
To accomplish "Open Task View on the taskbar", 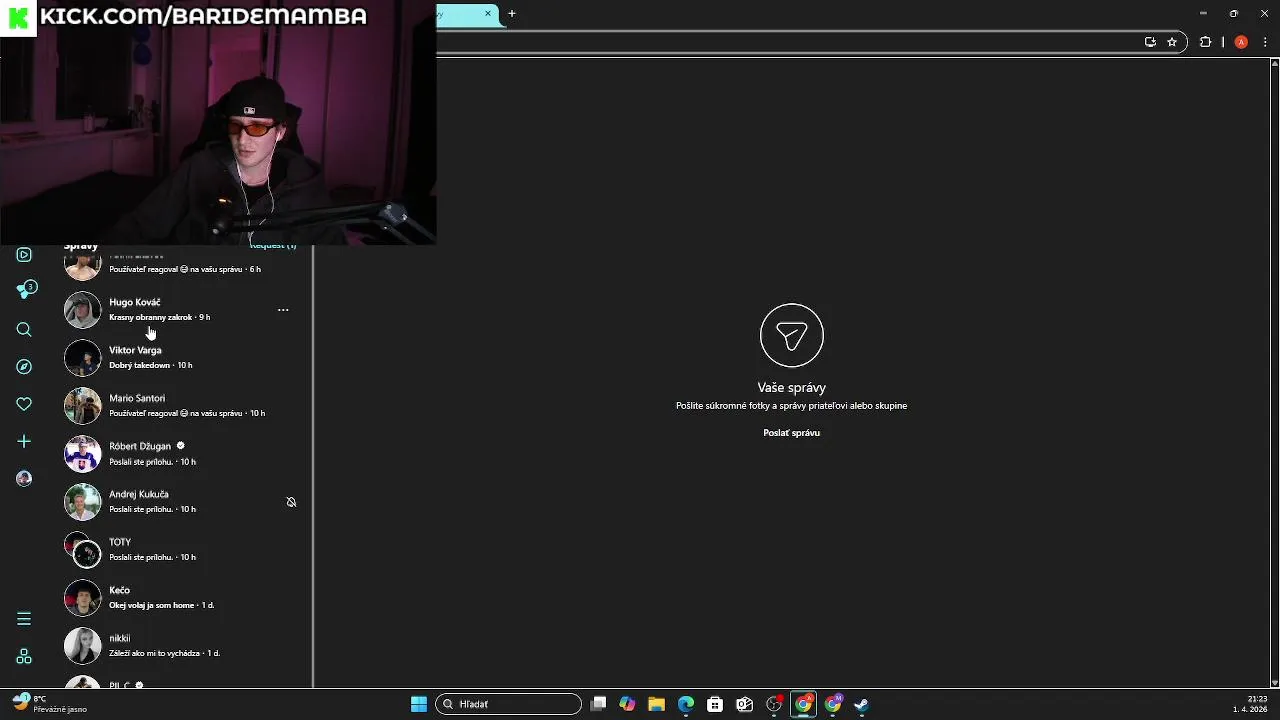I will (x=598, y=704).
